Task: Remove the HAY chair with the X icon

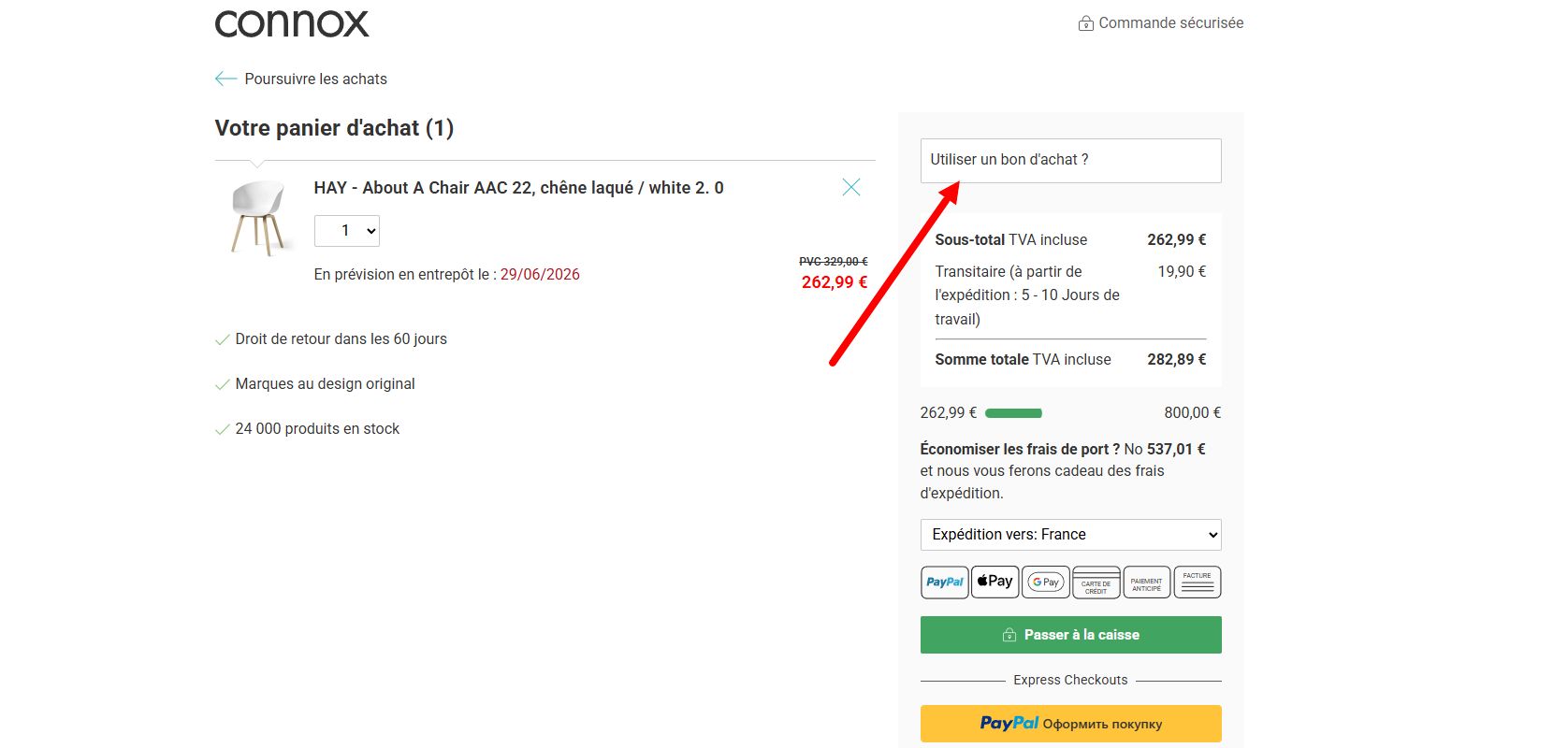Action: (x=851, y=187)
